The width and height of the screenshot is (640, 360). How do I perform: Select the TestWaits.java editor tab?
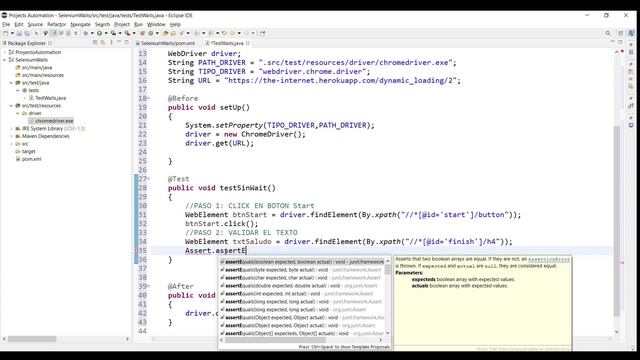point(227,43)
